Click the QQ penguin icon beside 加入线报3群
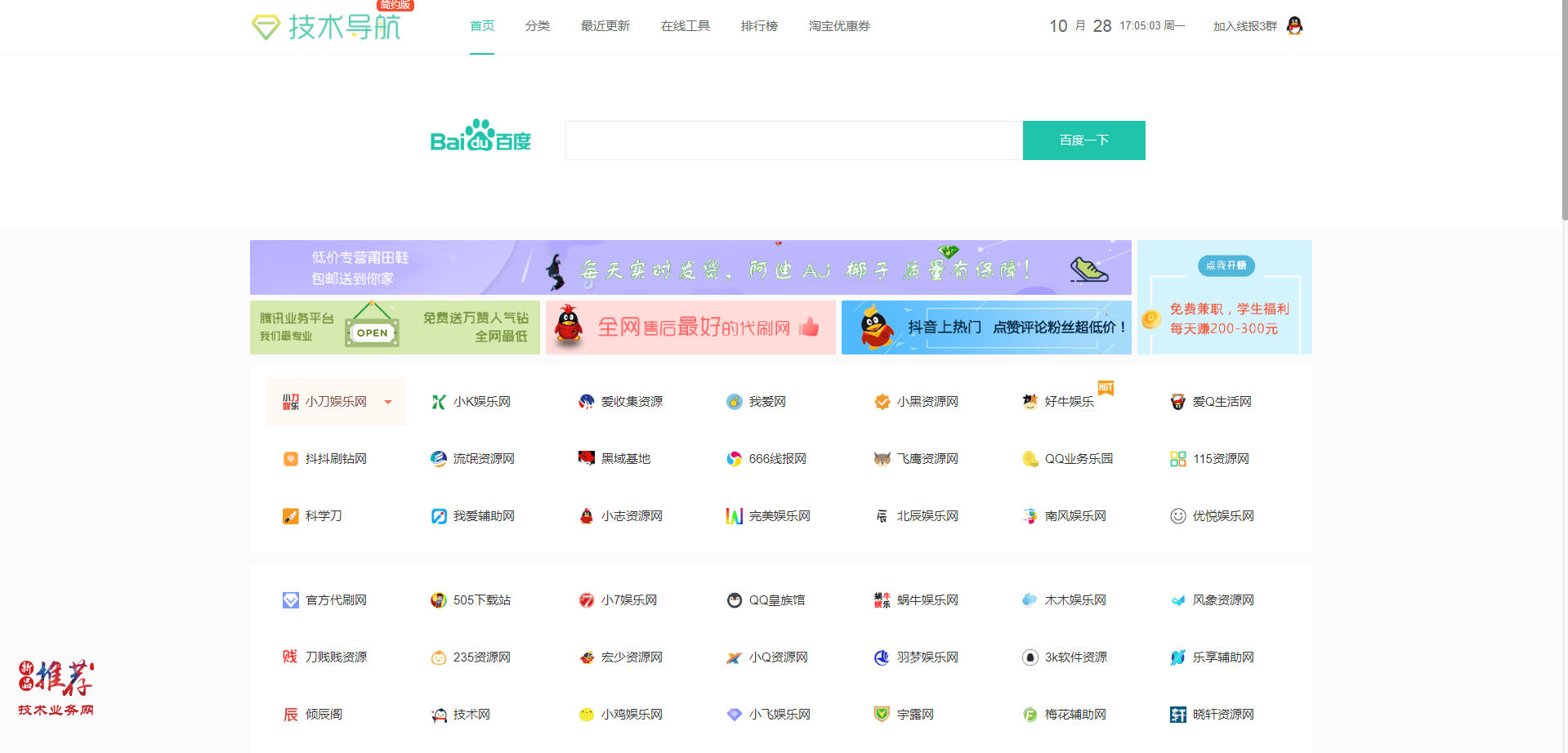The height and width of the screenshot is (753, 1568). coord(1296,26)
